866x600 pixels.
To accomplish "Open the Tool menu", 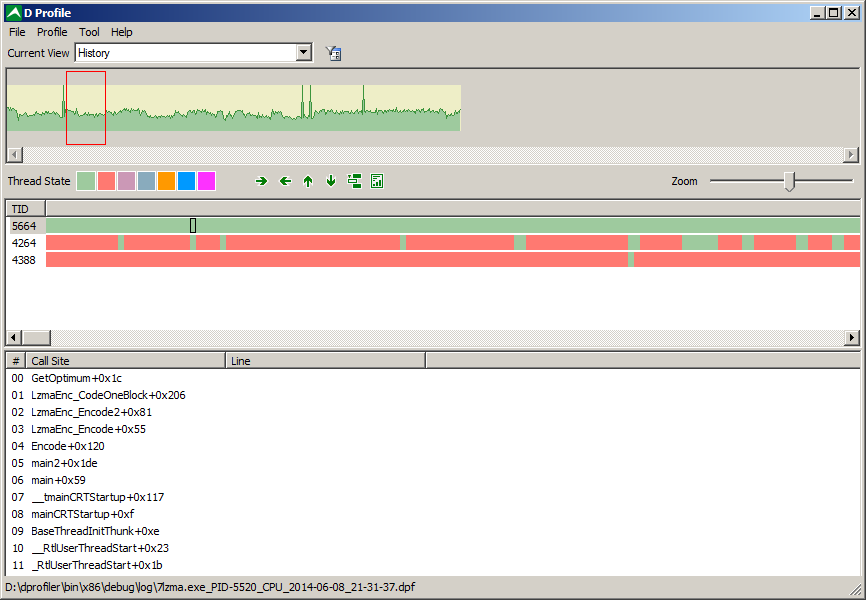I will [x=89, y=32].
